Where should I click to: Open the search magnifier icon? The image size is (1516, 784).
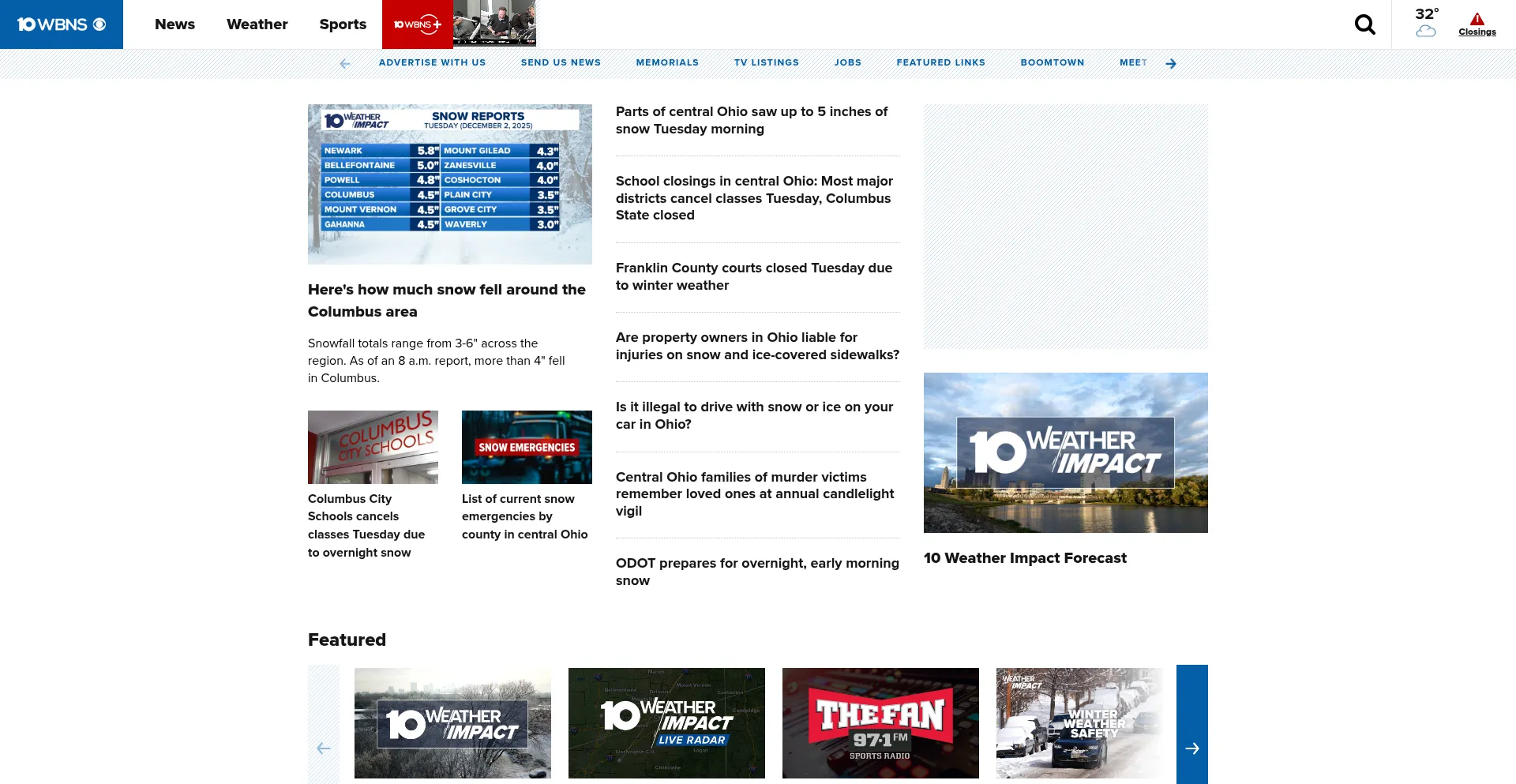[x=1364, y=24]
